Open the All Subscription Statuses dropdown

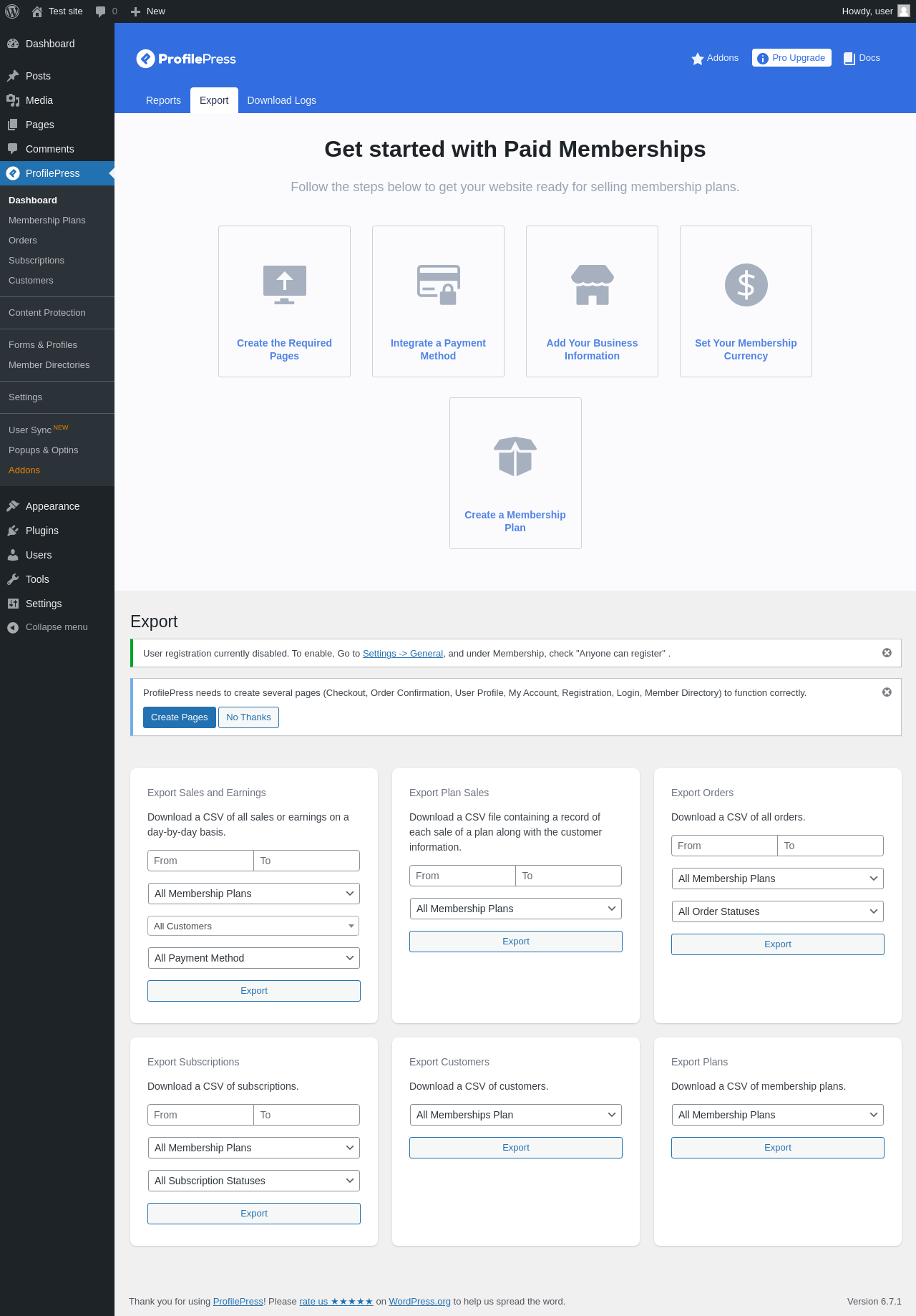(253, 1181)
